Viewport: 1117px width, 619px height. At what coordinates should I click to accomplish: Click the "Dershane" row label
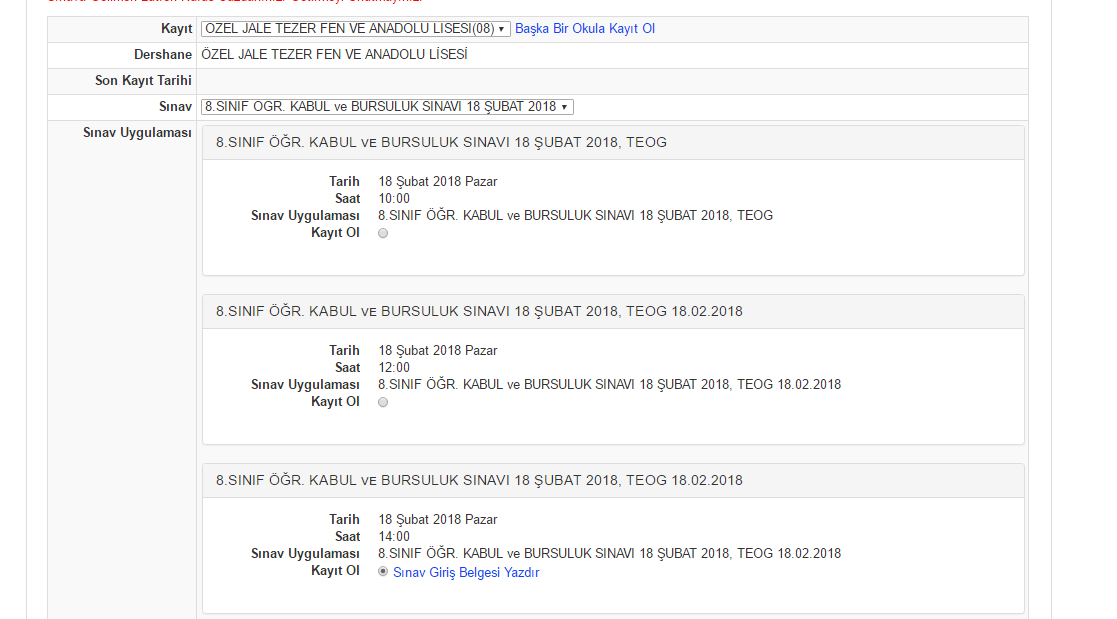(x=163, y=55)
